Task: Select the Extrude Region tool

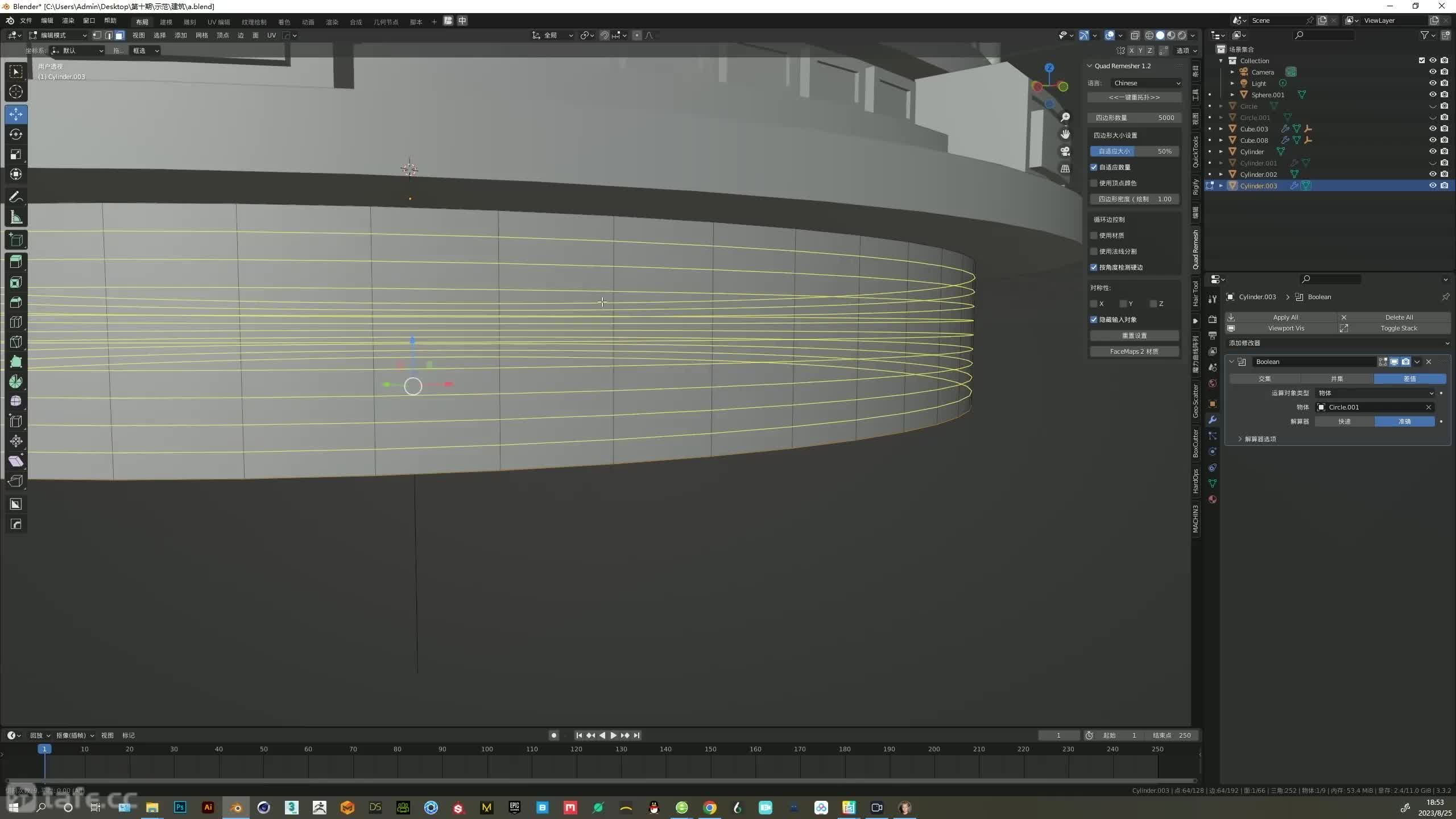Action: [16, 261]
